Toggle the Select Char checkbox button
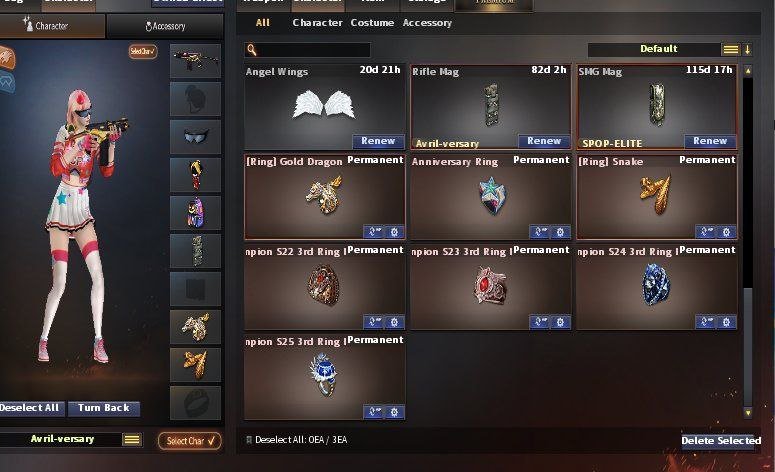Image resolution: width=775 pixels, height=472 pixels. tap(189, 441)
